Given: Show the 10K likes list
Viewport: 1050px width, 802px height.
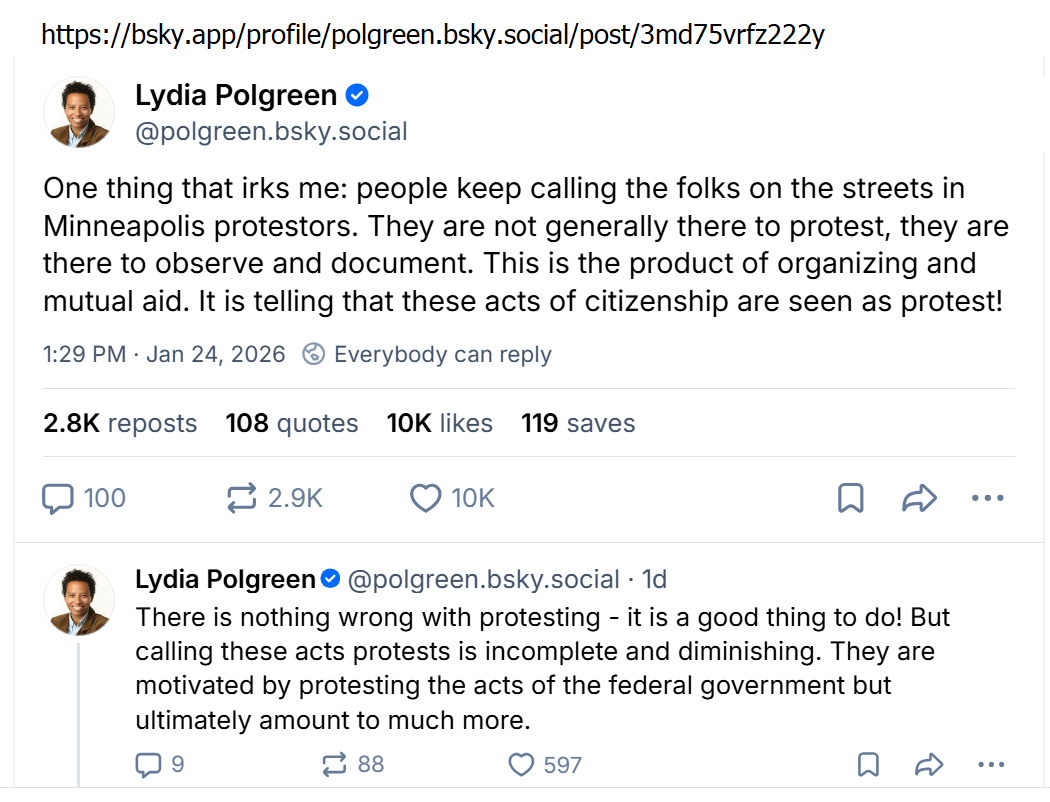Looking at the screenshot, I should [439, 423].
